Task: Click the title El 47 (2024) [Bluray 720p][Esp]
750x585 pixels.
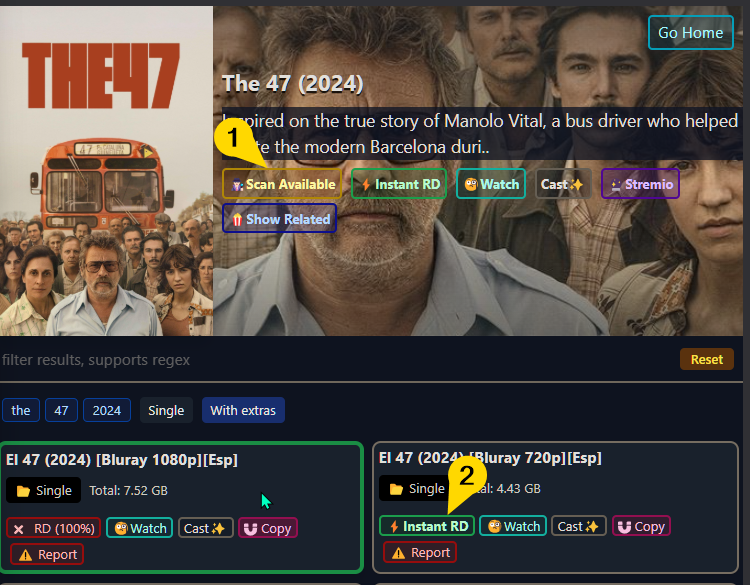Action: click(490, 458)
